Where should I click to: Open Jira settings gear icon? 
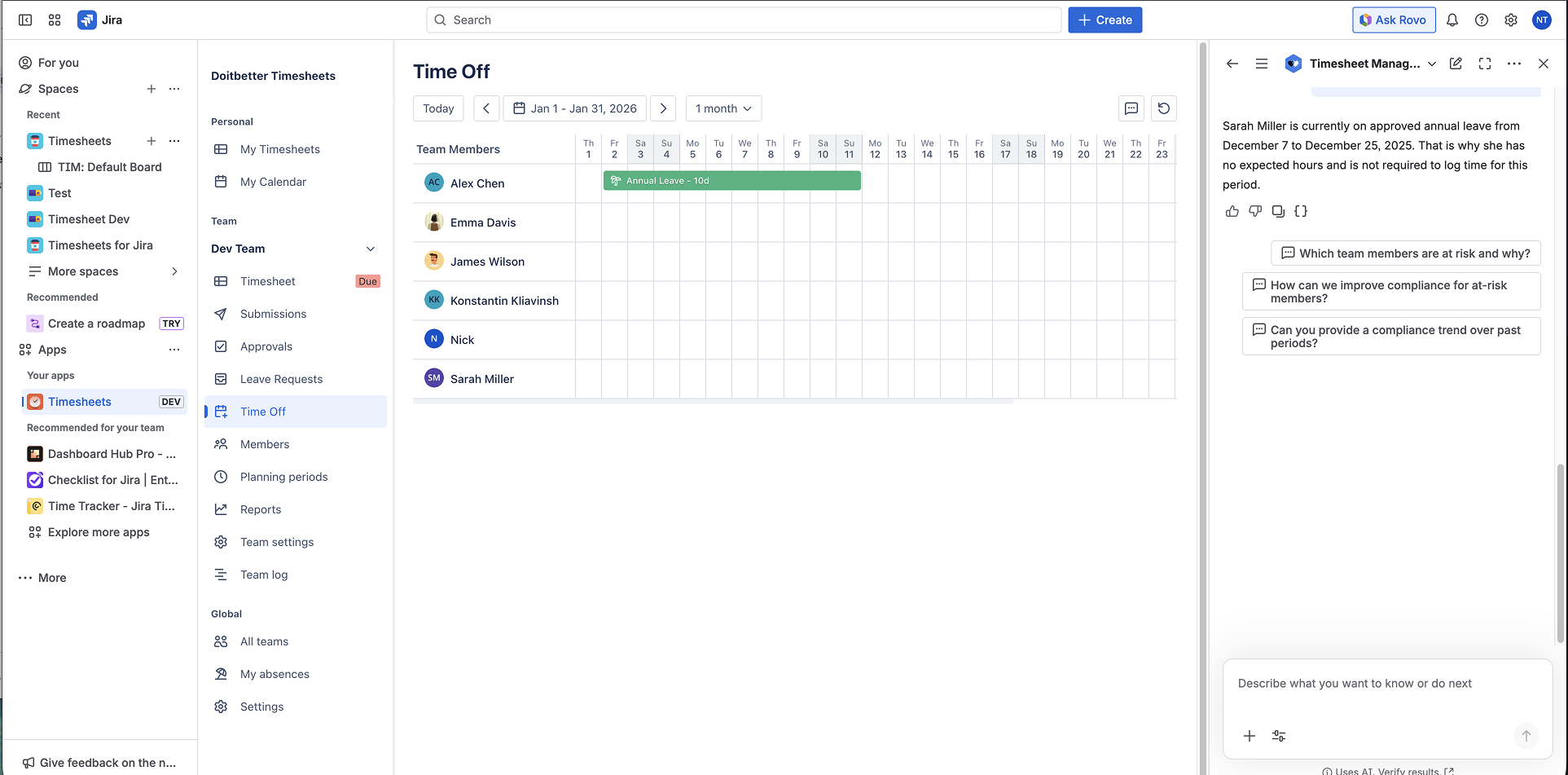[1511, 20]
